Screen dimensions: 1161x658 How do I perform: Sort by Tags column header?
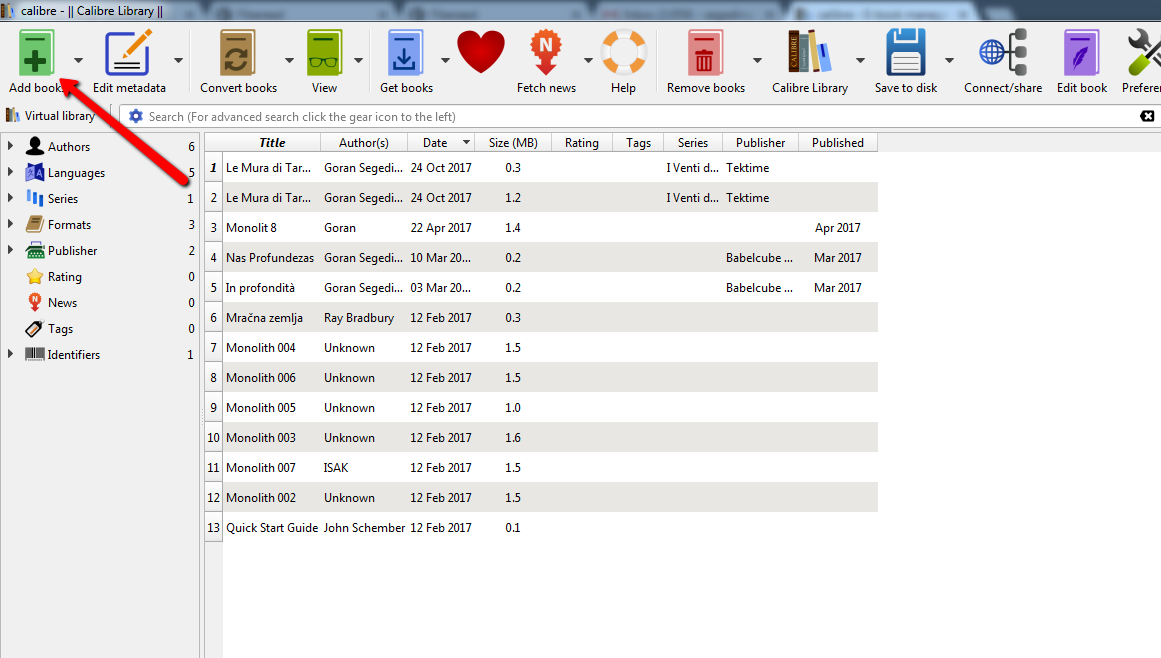pos(638,143)
